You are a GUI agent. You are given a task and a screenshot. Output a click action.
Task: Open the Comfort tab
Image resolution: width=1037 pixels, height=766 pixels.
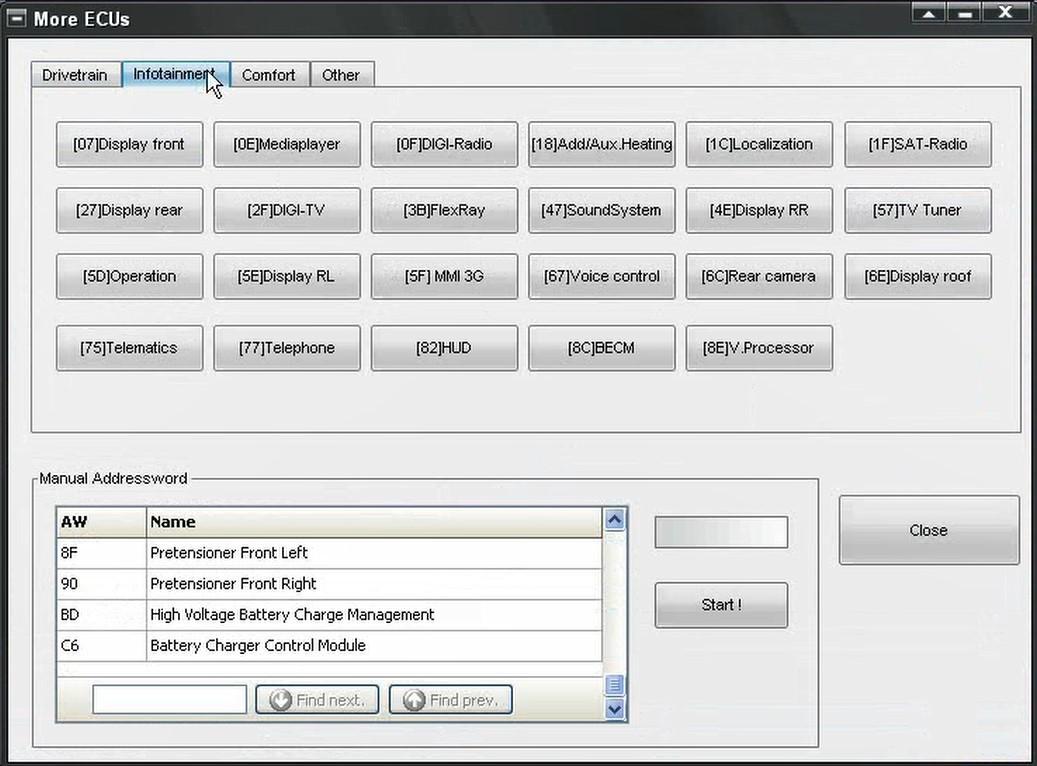click(268, 75)
